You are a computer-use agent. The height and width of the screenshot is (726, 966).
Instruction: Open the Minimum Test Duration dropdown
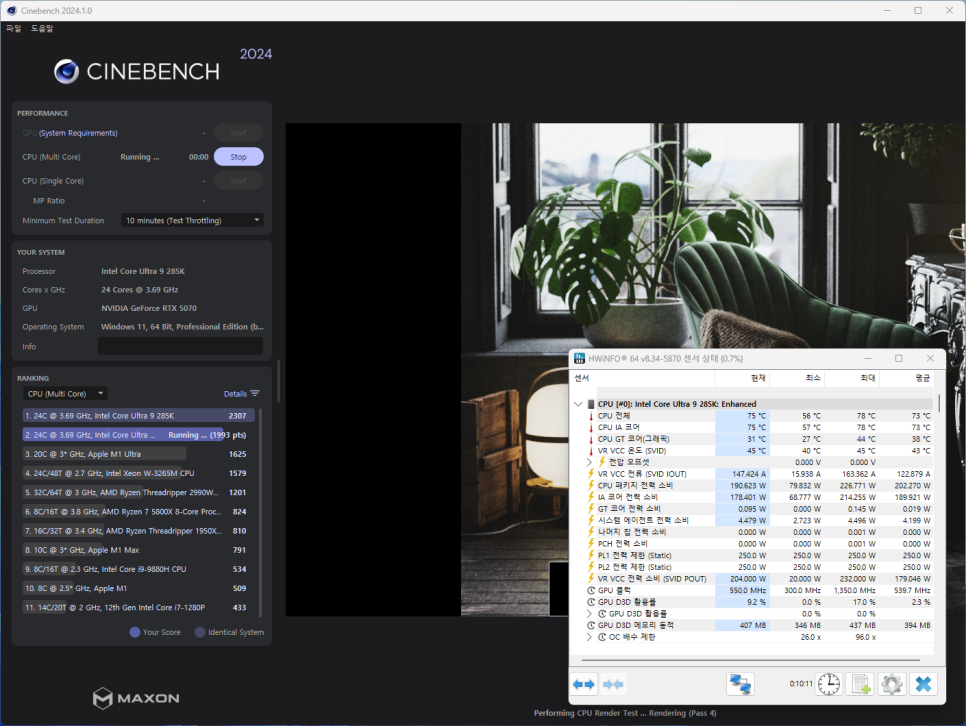pos(192,220)
